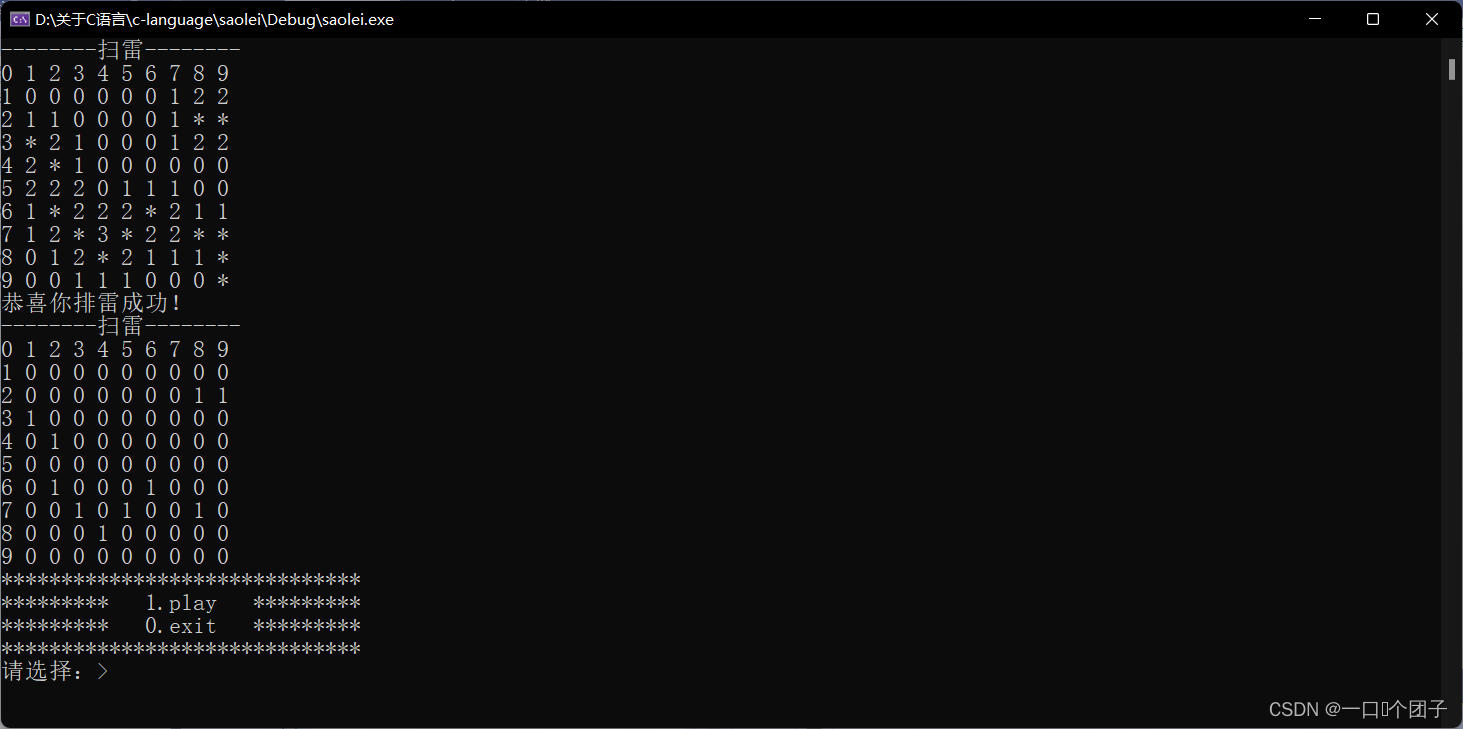Click first board row '8 0 1 2 * 2 1 1 1 *'
The image size is (1463, 729).
(x=116, y=258)
